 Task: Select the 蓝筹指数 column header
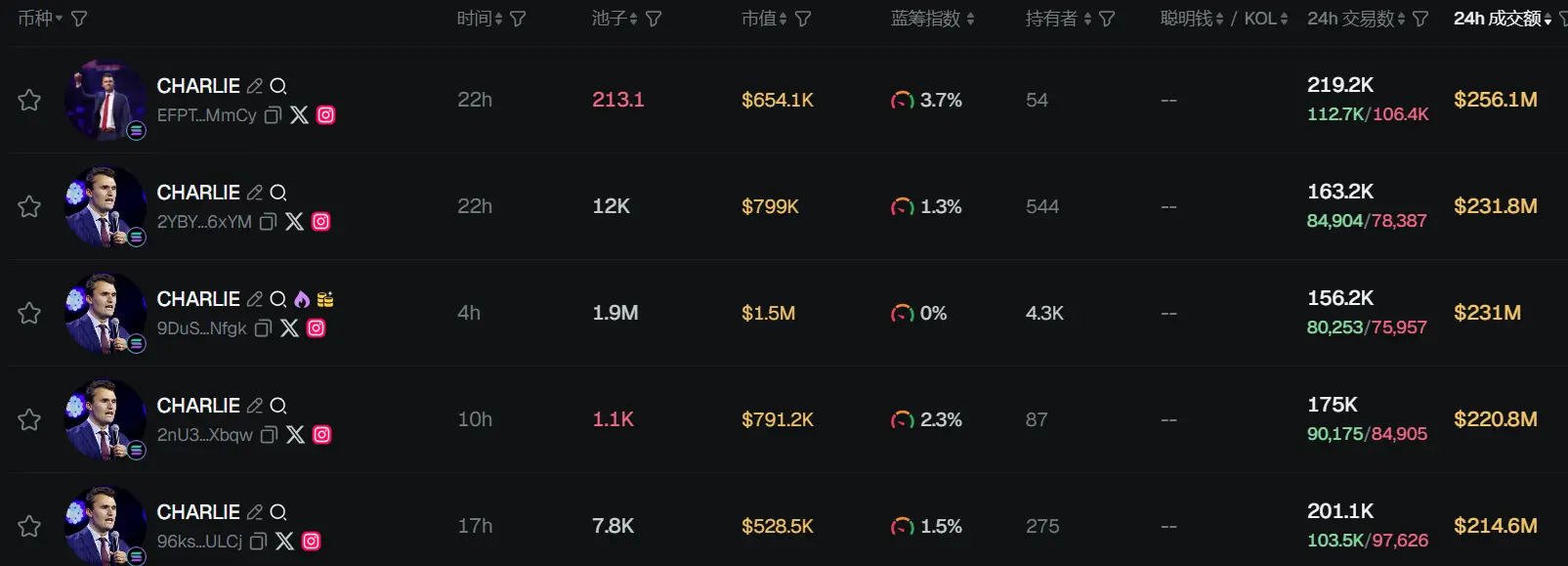pyautogui.click(x=925, y=19)
